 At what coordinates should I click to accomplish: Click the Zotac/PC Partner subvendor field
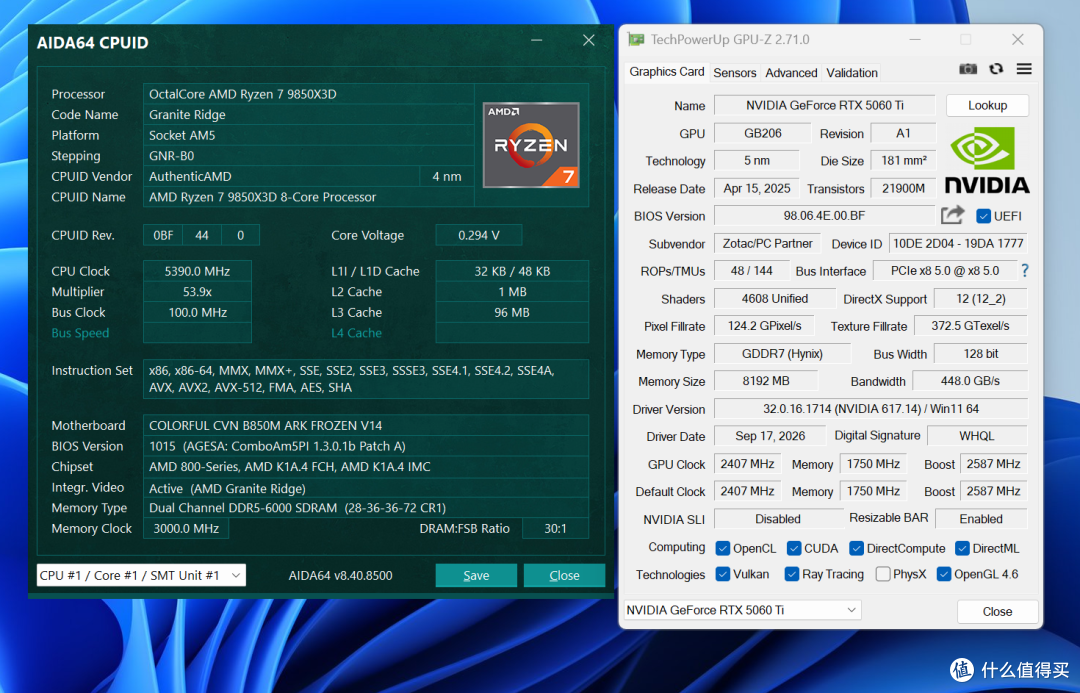click(x=767, y=243)
